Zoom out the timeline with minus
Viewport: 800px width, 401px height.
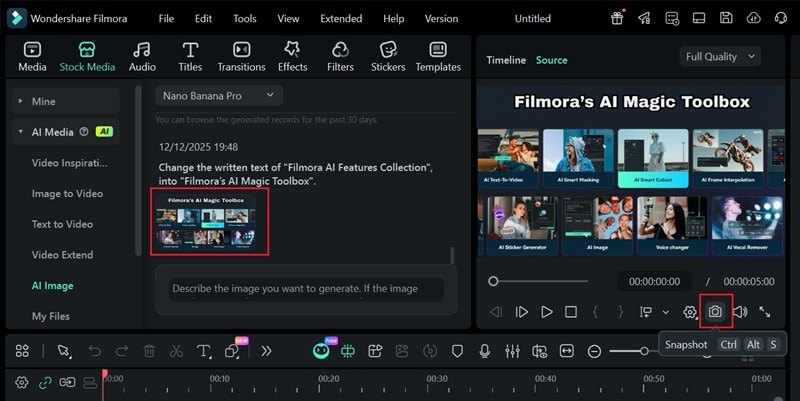coord(594,351)
